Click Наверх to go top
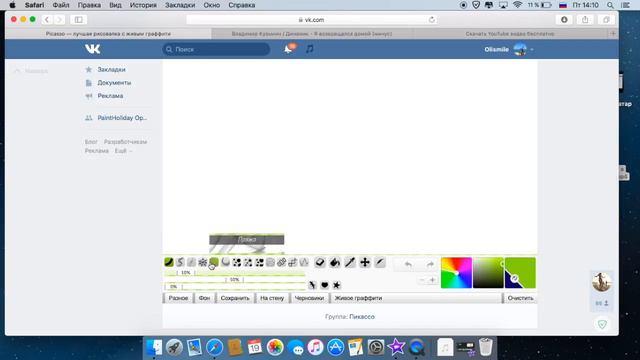Viewport: 640px width, 360px height. click(32, 71)
